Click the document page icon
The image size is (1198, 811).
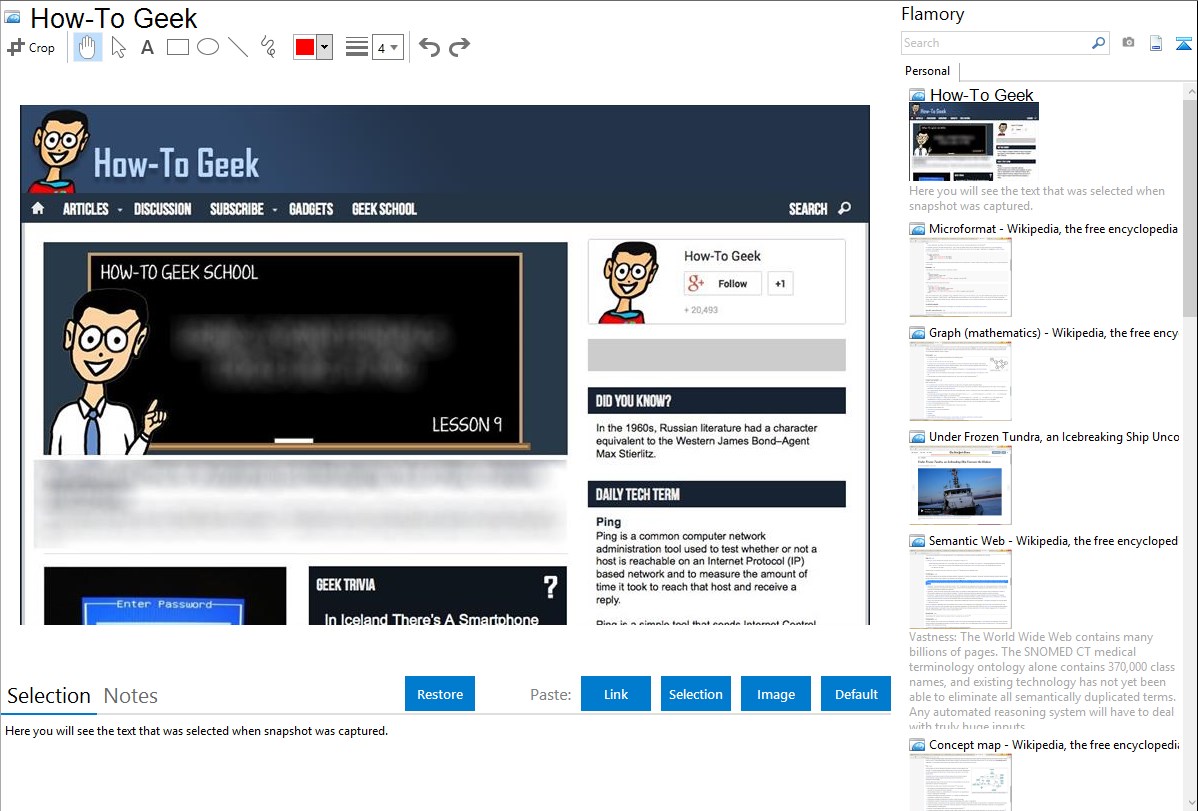pos(1156,43)
